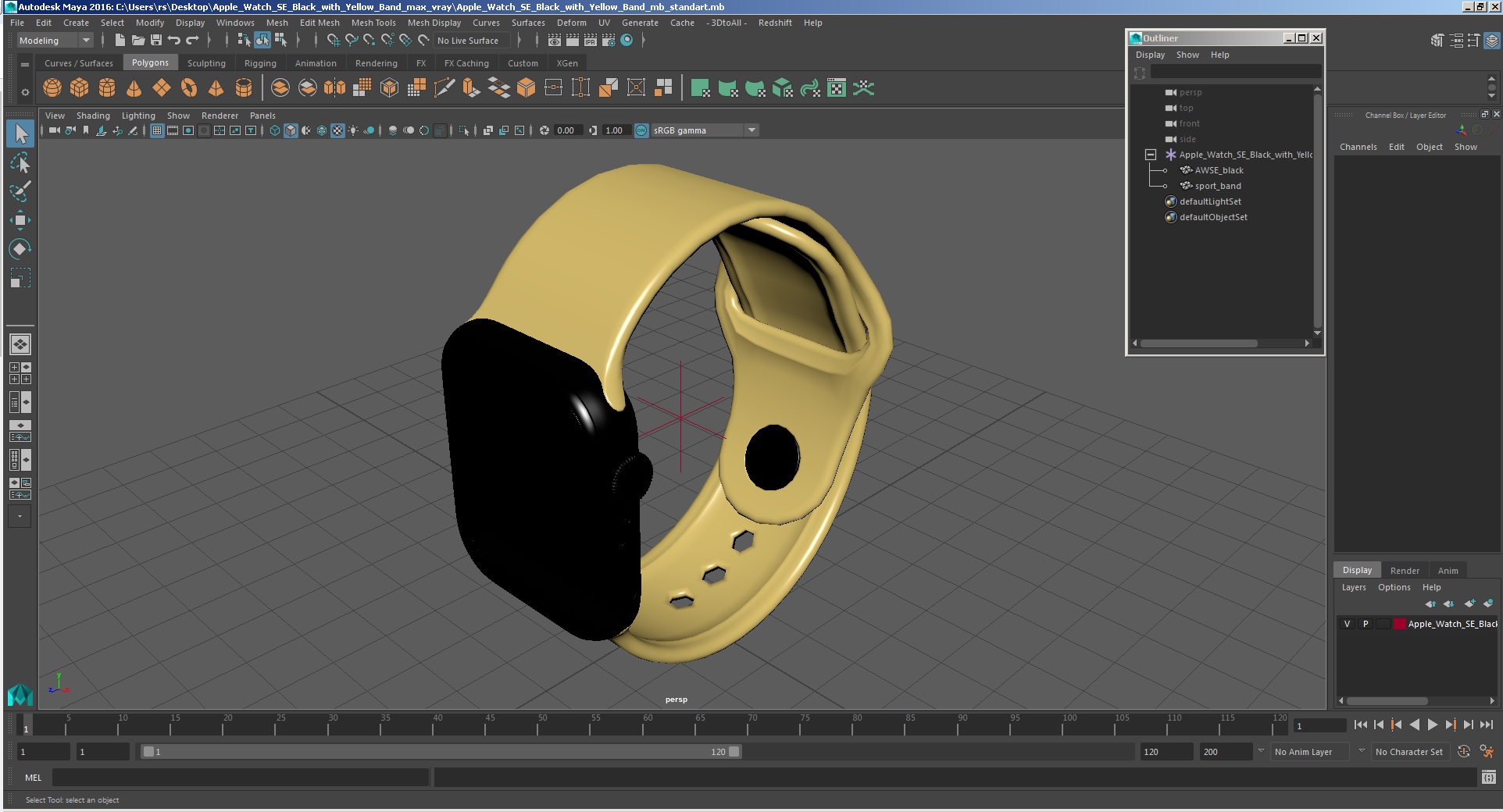Open the No Character Set dropdown

tap(1411, 752)
